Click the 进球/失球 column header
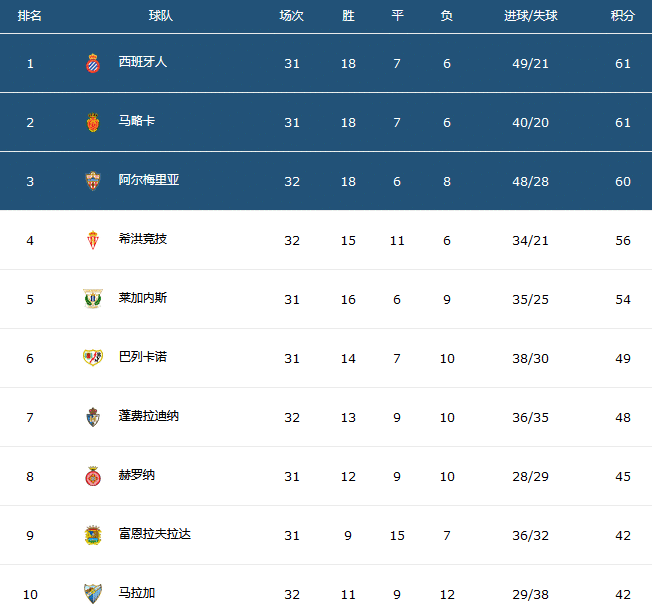Screen dimensions: 652x609 pyautogui.click(x=530, y=16)
